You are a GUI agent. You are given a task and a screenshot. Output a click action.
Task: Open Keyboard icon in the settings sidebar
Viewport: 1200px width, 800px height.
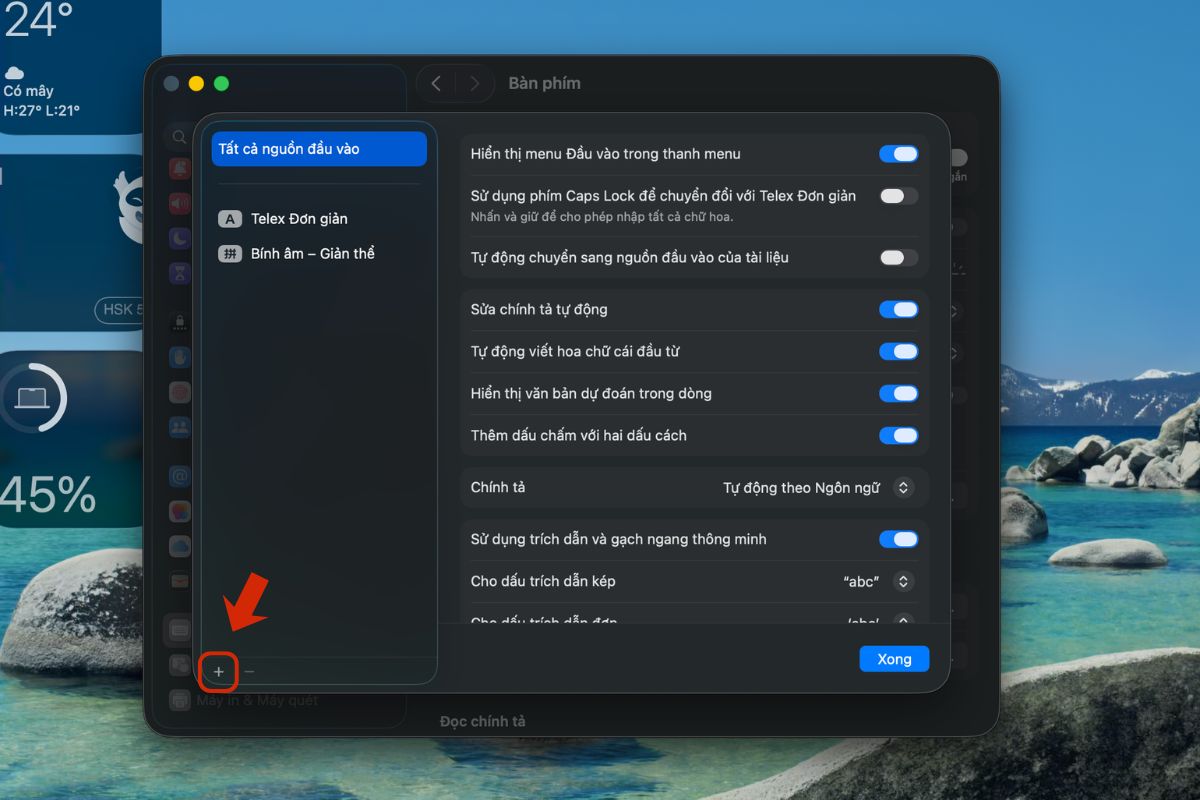click(x=180, y=631)
